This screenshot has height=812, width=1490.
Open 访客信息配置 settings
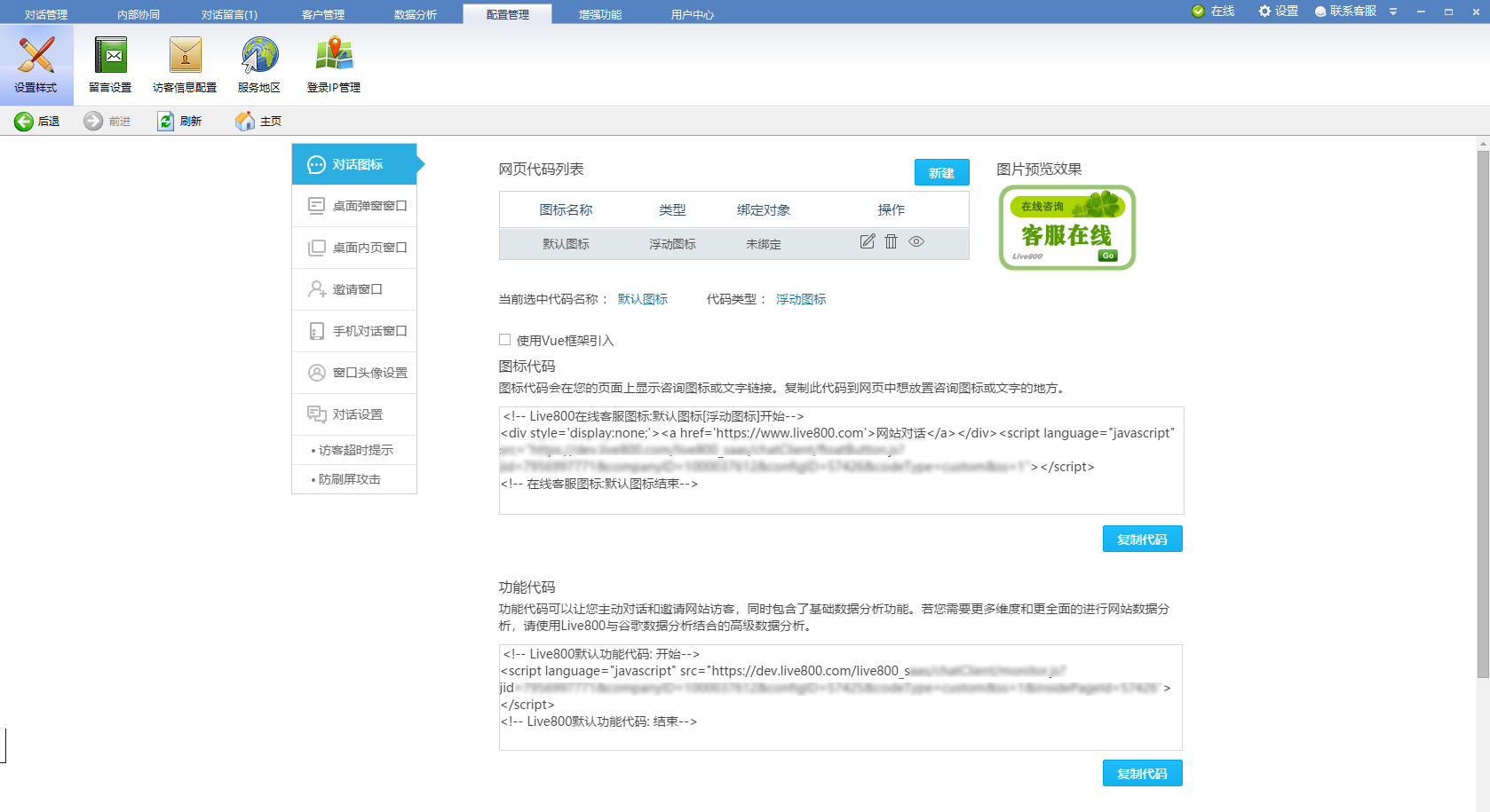pyautogui.click(x=185, y=62)
